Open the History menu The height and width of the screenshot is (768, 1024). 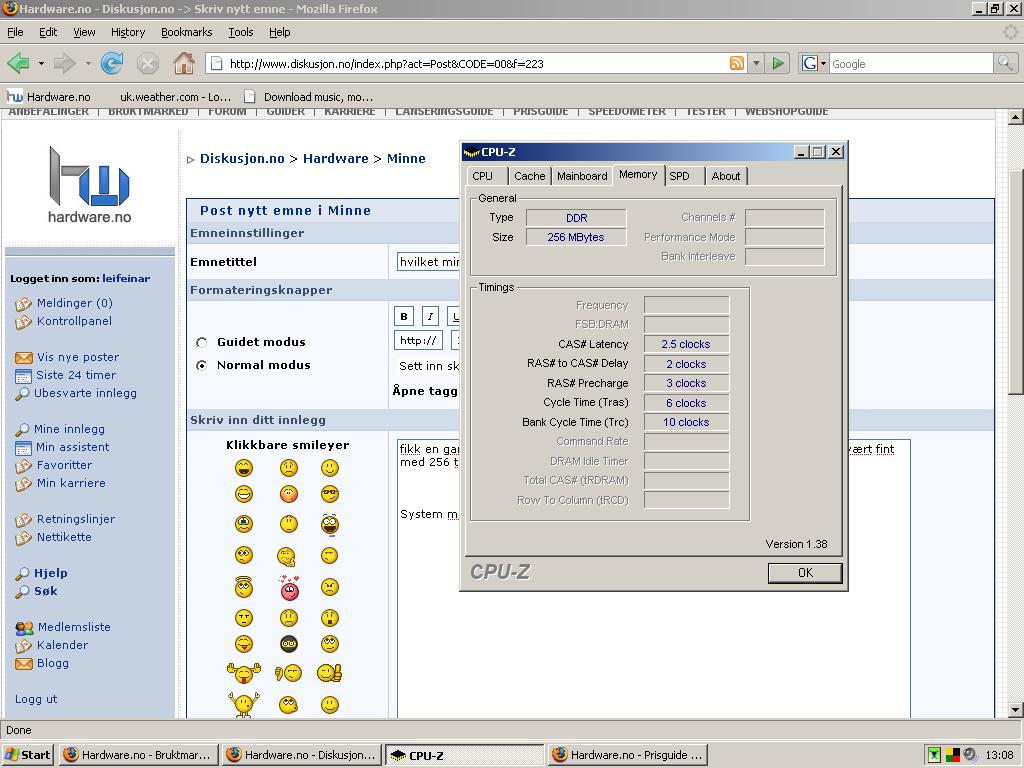pyautogui.click(x=127, y=32)
